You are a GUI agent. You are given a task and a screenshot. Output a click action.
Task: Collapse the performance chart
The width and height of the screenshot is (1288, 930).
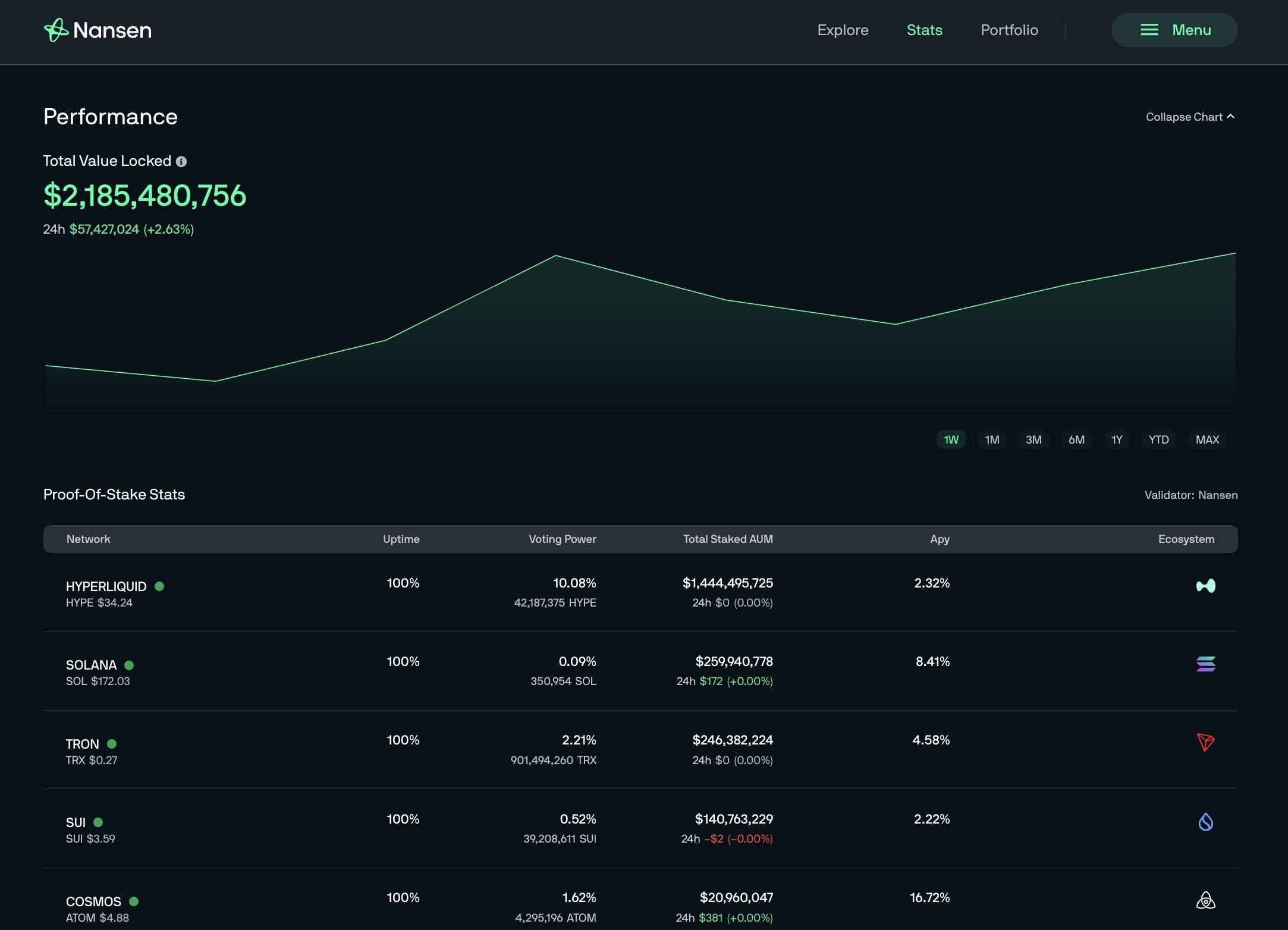click(x=1190, y=117)
